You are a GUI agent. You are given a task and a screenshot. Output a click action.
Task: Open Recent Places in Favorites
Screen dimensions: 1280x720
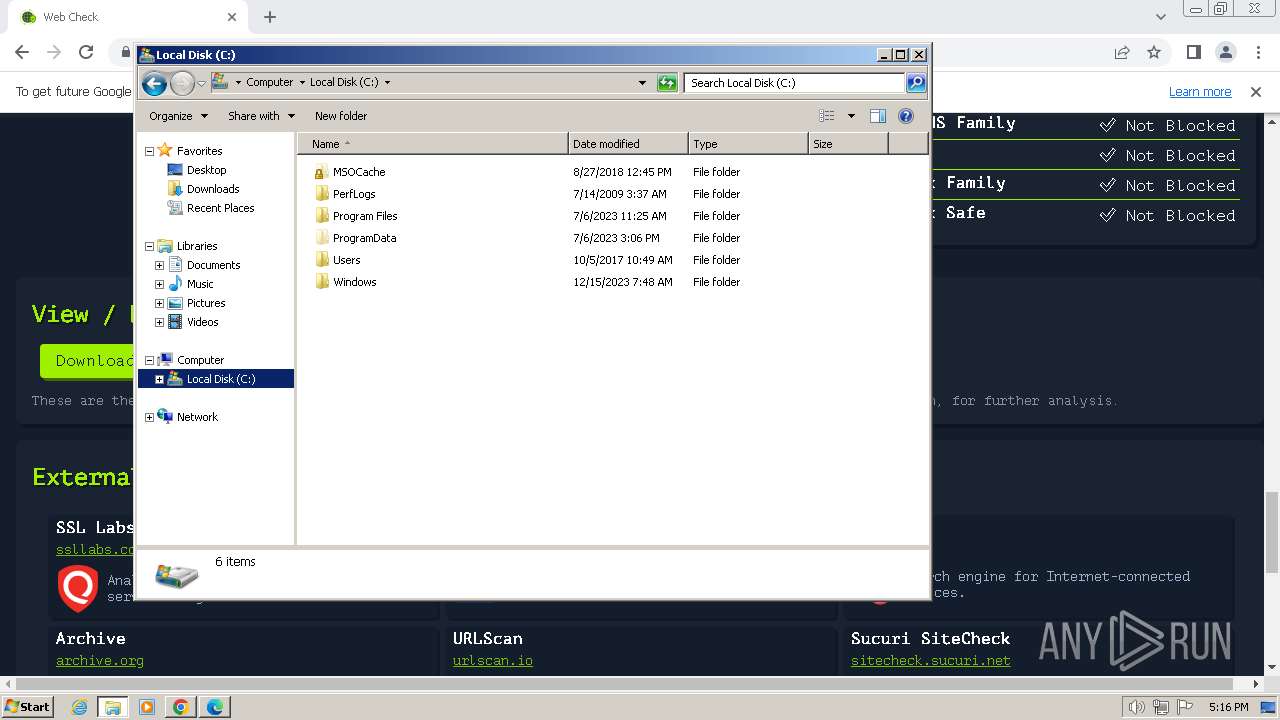click(220, 208)
